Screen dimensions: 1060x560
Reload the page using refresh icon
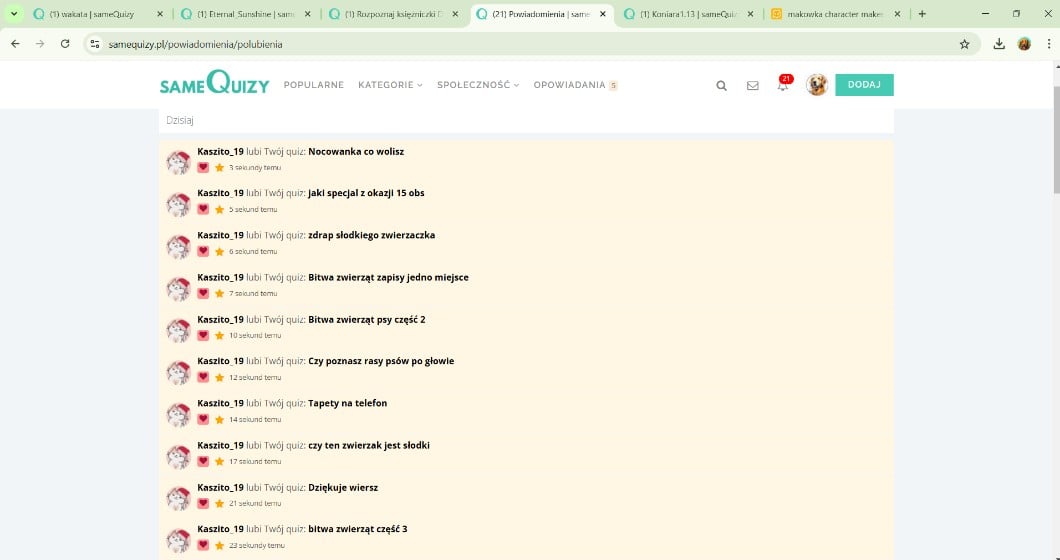coord(65,44)
